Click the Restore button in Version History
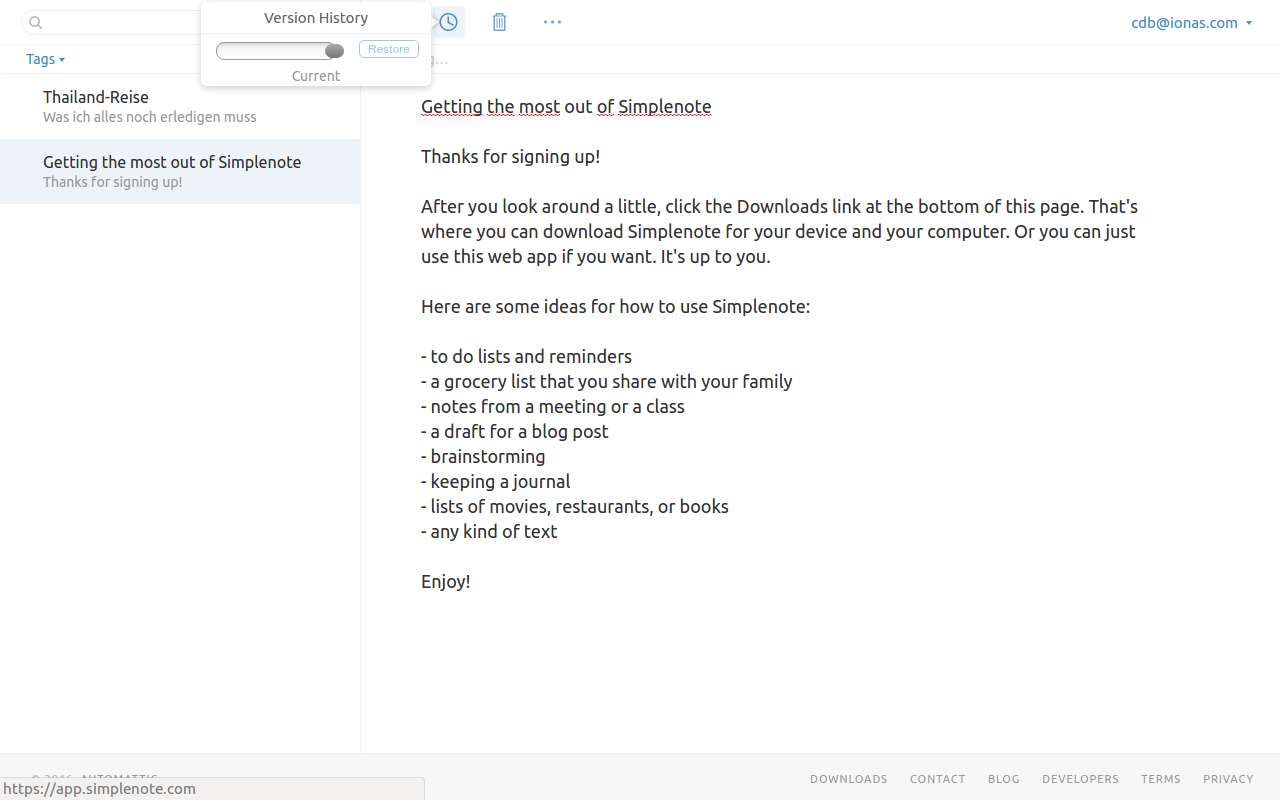The height and width of the screenshot is (800, 1280). pyautogui.click(x=389, y=49)
